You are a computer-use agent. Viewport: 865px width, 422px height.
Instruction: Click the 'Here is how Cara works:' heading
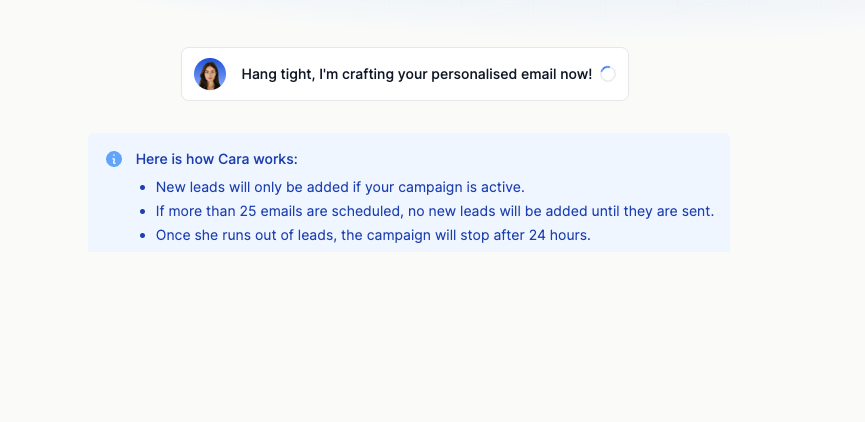(216, 159)
